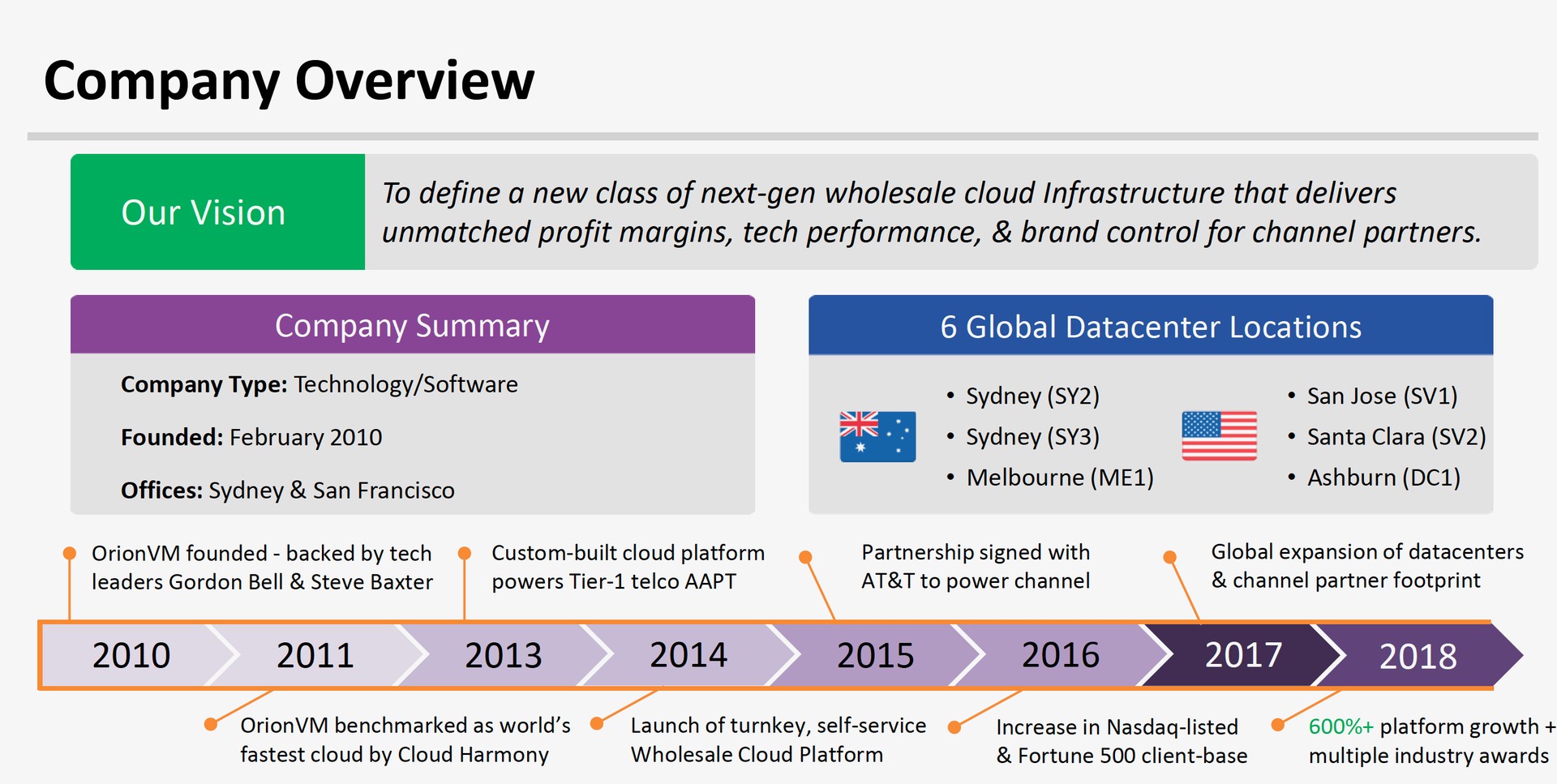Click 'Global expansion of datacenters' note
The width and height of the screenshot is (1557, 784).
(x=1367, y=566)
